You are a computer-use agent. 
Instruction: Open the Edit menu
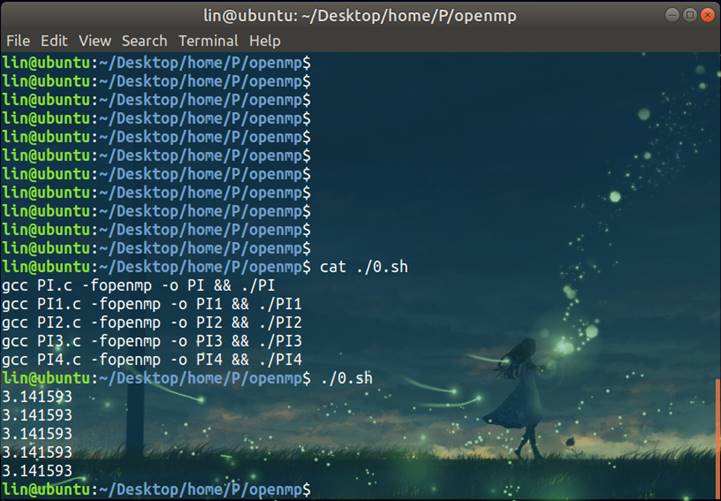pyautogui.click(x=54, y=41)
